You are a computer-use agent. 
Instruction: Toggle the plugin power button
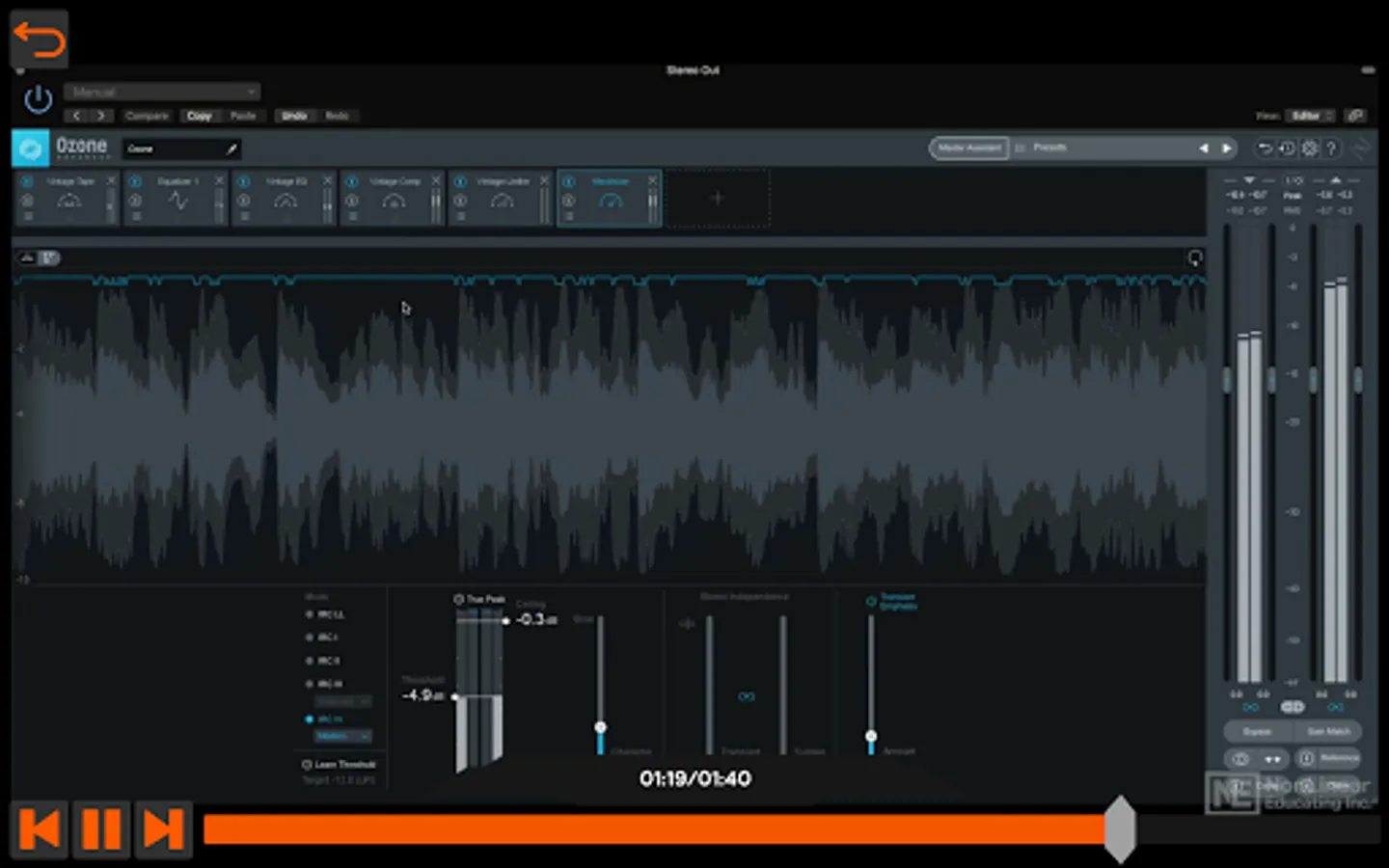(x=38, y=98)
